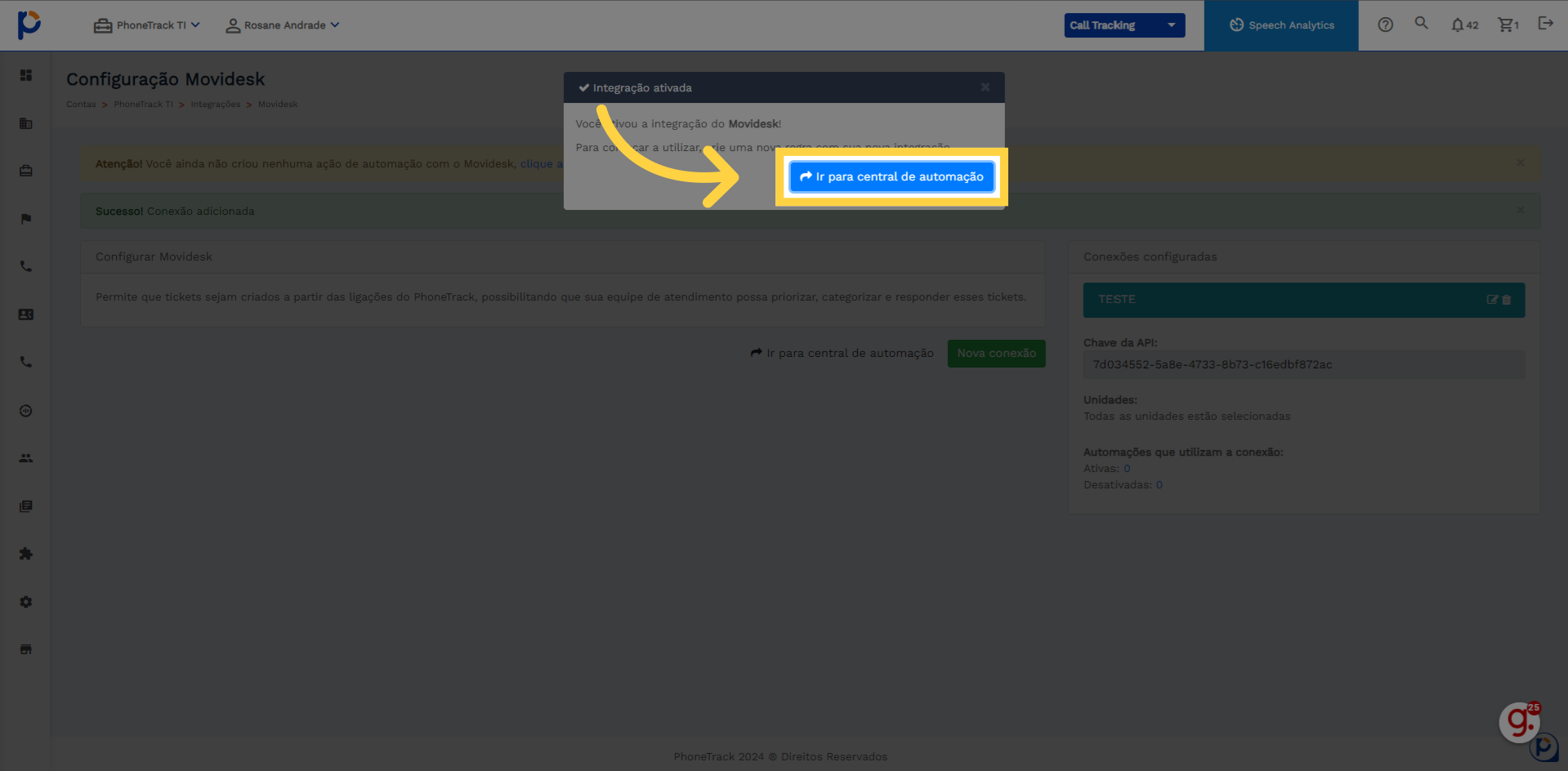Open the search magnifier icon
The height and width of the screenshot is (771, 1568).
click(1422, 23)
